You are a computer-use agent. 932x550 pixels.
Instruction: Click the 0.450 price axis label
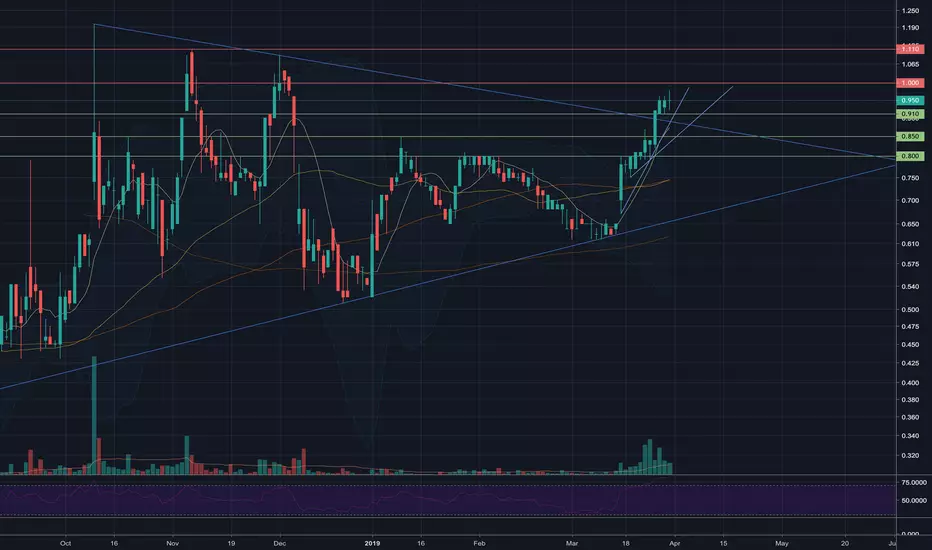coord(910,344)
